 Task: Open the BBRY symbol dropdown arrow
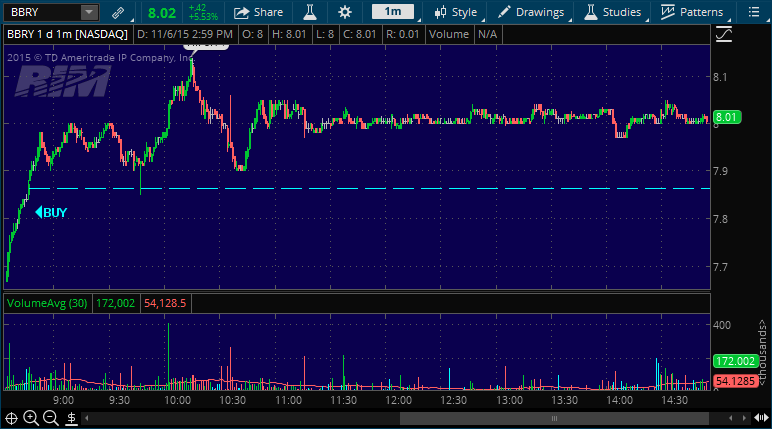click(x=89, y=12)
